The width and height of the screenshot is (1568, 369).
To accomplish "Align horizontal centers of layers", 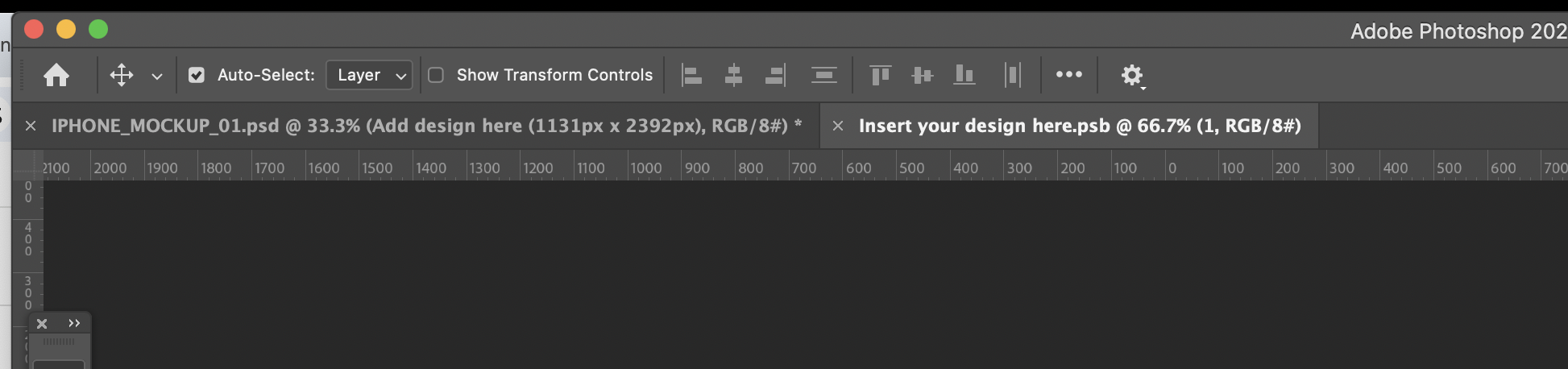I will (x=733, y=76).
